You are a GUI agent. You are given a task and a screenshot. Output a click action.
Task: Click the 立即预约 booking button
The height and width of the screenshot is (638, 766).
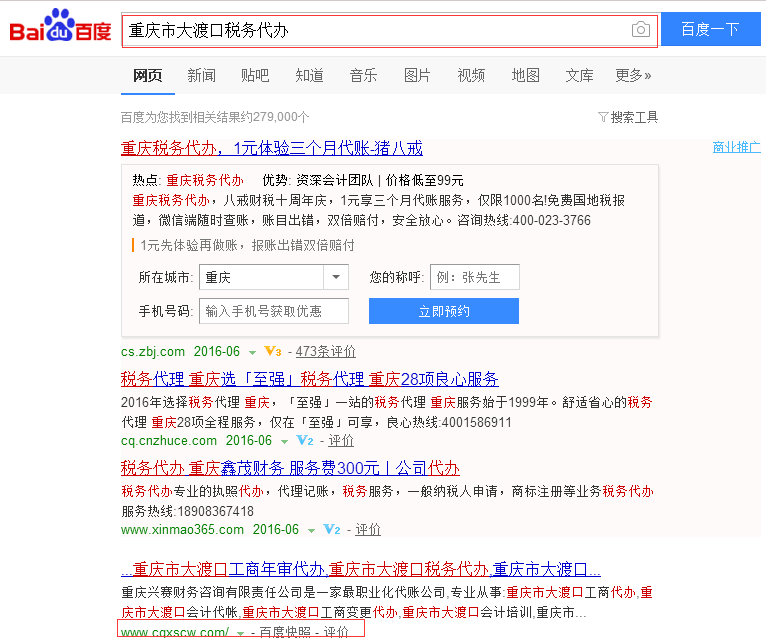pyautogui.click(x=443, y=311)
